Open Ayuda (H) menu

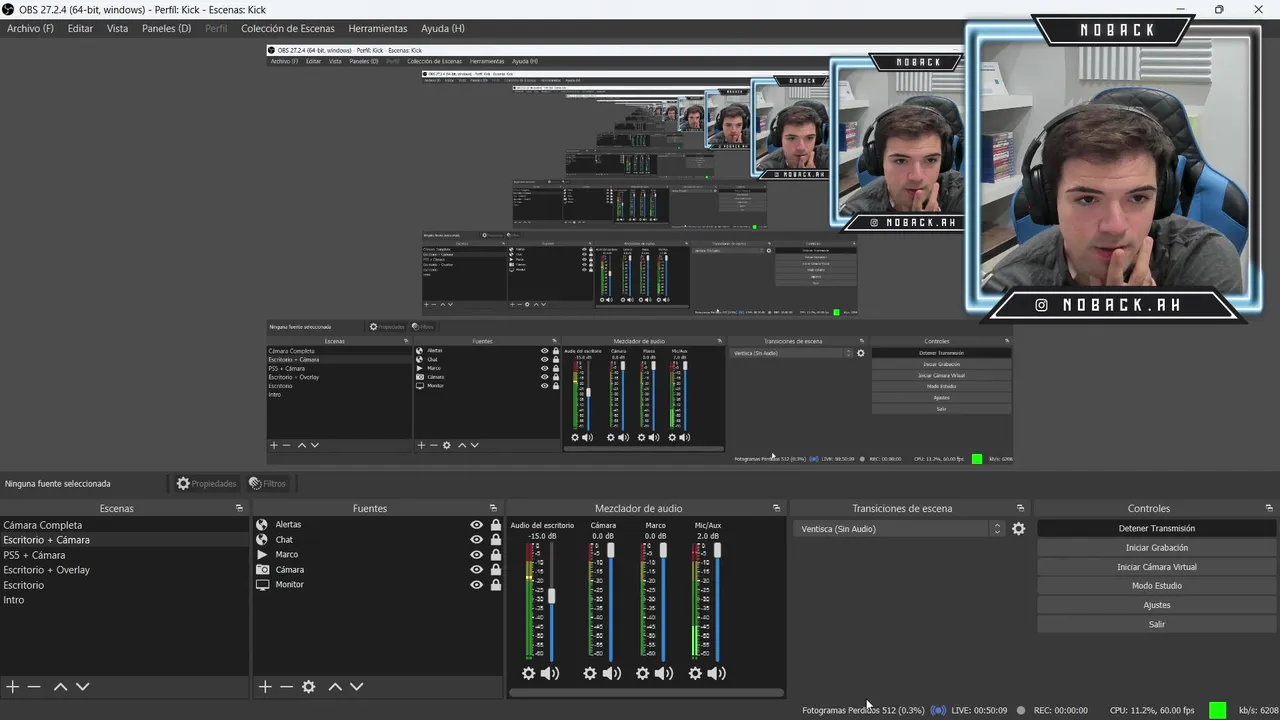(x=443, y=28)
